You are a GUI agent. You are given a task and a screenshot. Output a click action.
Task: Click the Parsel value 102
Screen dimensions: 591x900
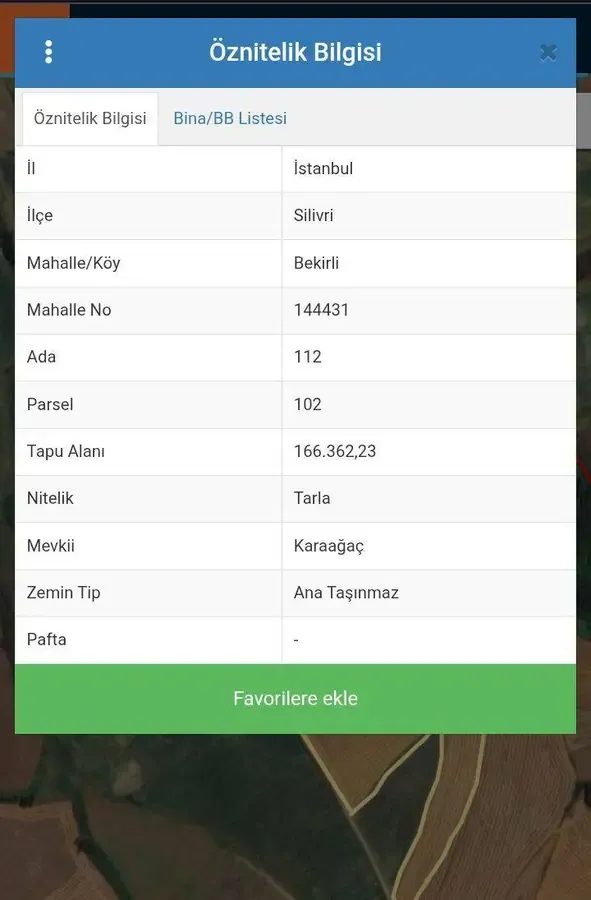(x=308, y=404)
